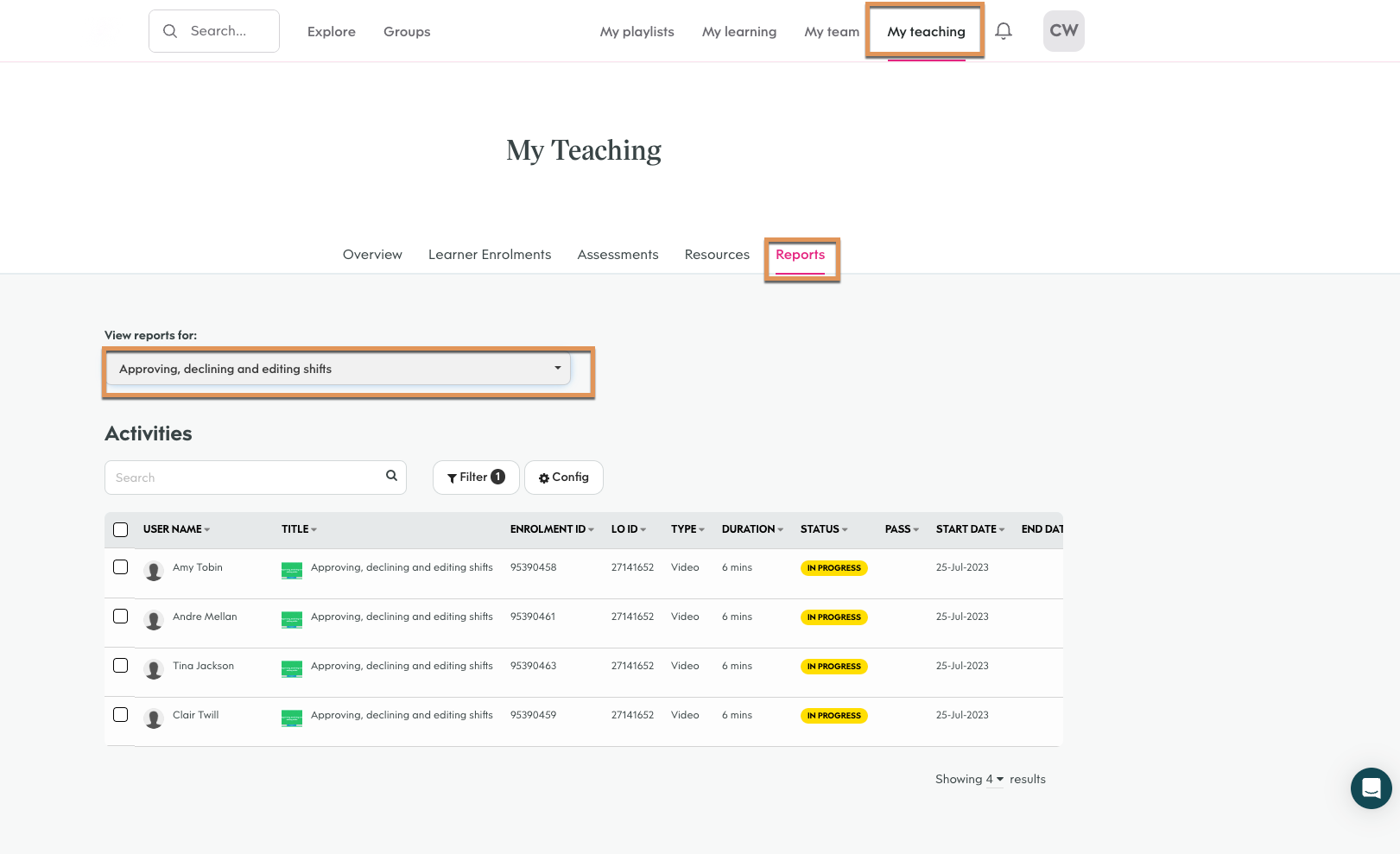1400x854 pixels.
Task: Click the magnifier icon in Activities search
Action: (x=391, y=476)
